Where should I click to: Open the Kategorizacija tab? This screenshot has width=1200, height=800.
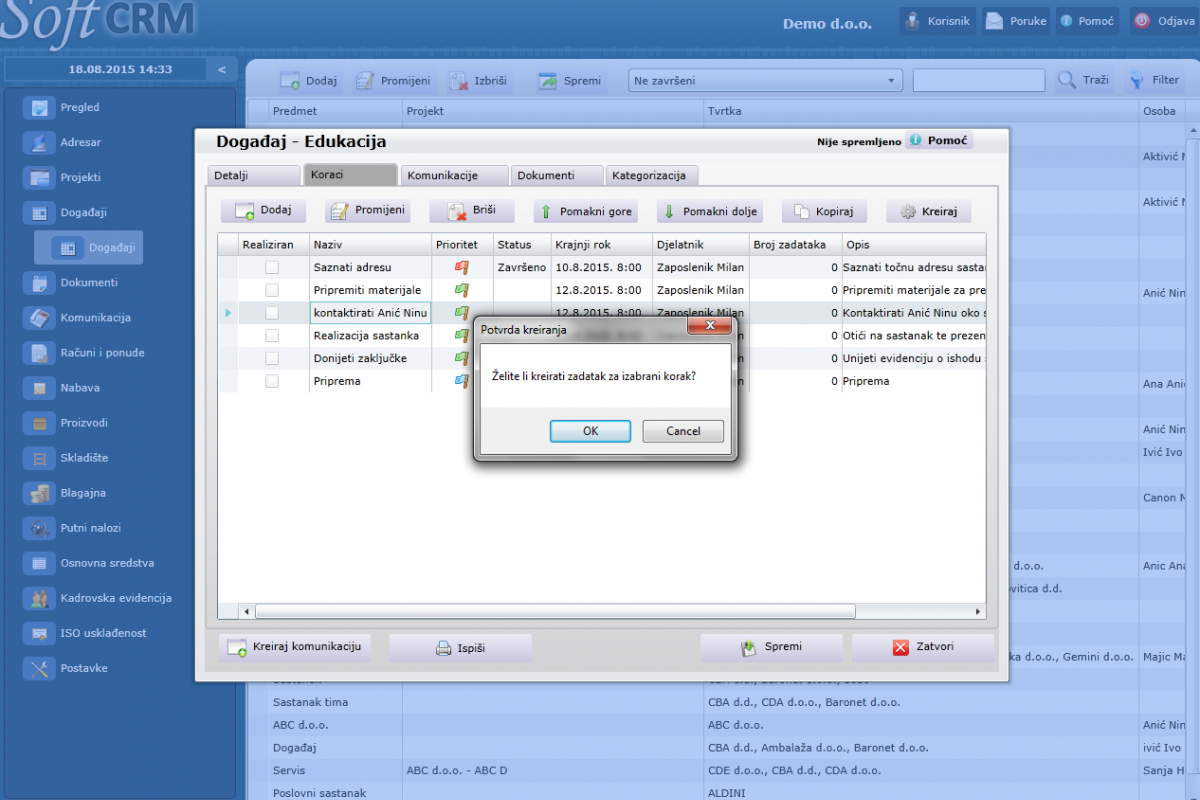pyautogui.click(x=652, y=175)
